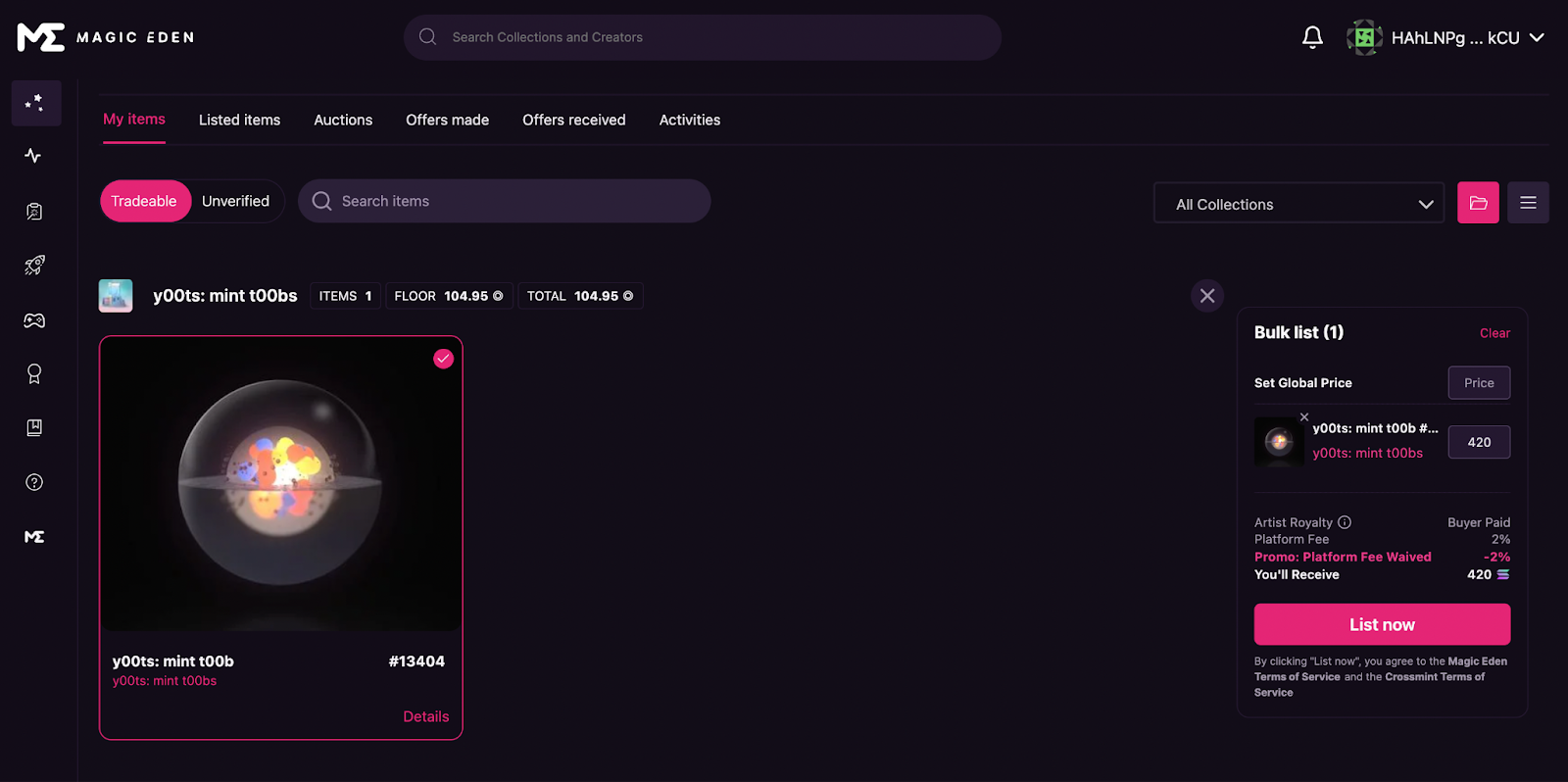Select the Unverified filter
This screenshot has height=782, width=1568.
[x=235, y=201]
